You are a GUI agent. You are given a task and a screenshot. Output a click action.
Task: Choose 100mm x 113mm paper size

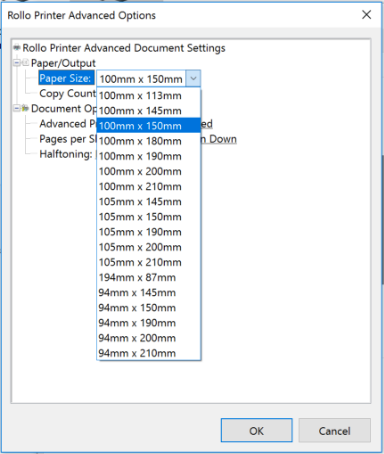(x=149, y=96)
